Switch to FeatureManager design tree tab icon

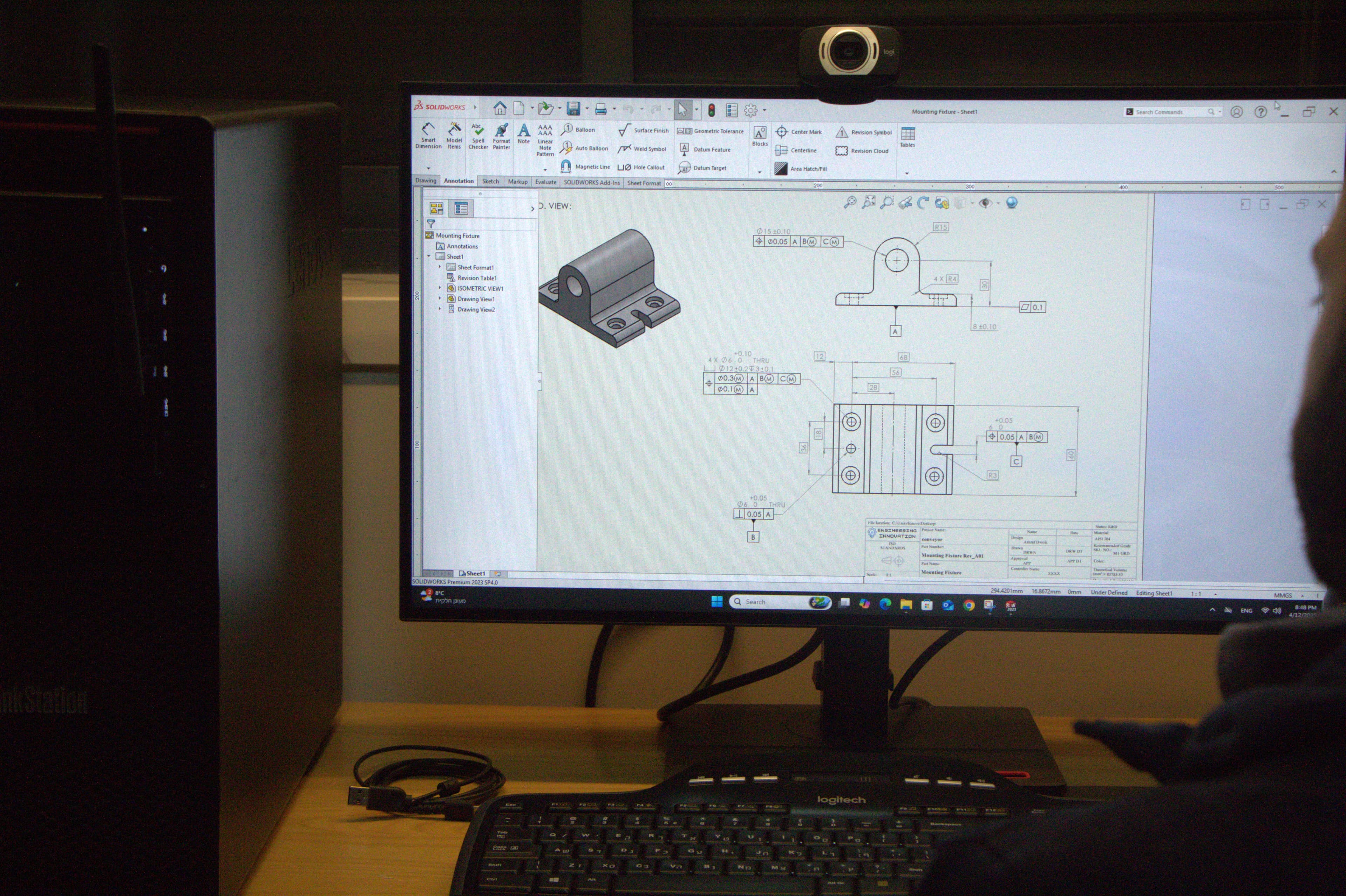click(437, 208)
